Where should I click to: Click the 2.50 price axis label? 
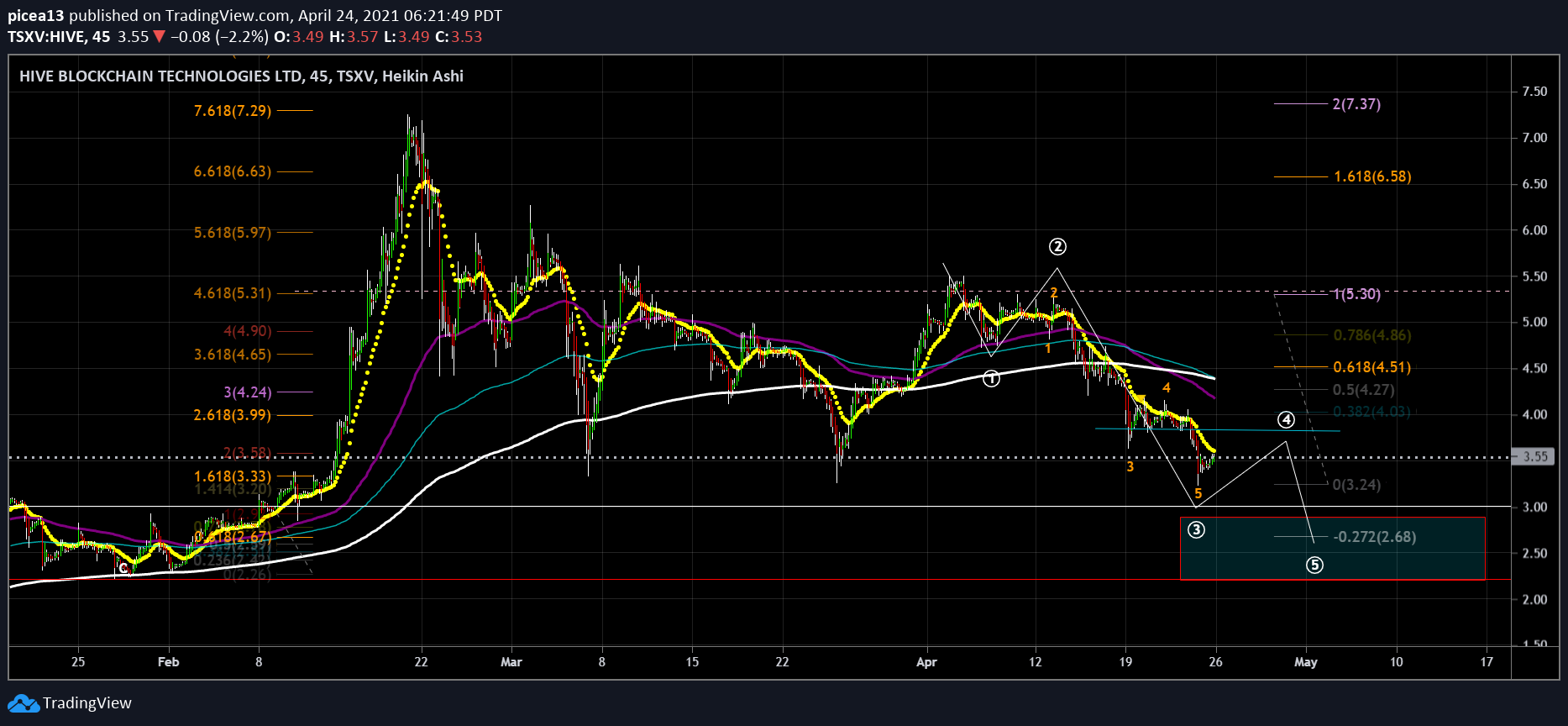pos(1534,553)
